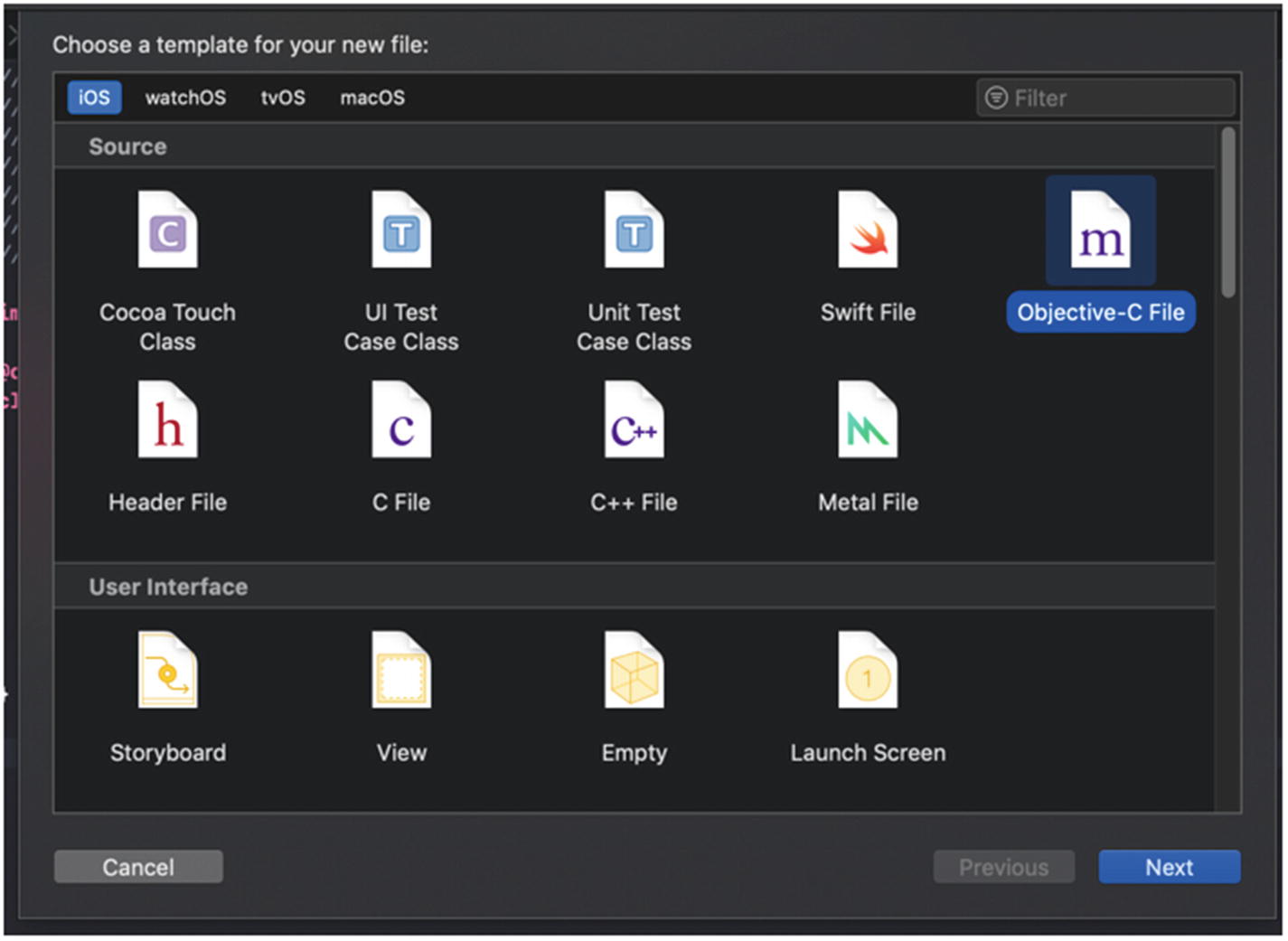Pick the Empty user interface template
The height and width of the screenshot is (941, 1288).
click(634, 672)
